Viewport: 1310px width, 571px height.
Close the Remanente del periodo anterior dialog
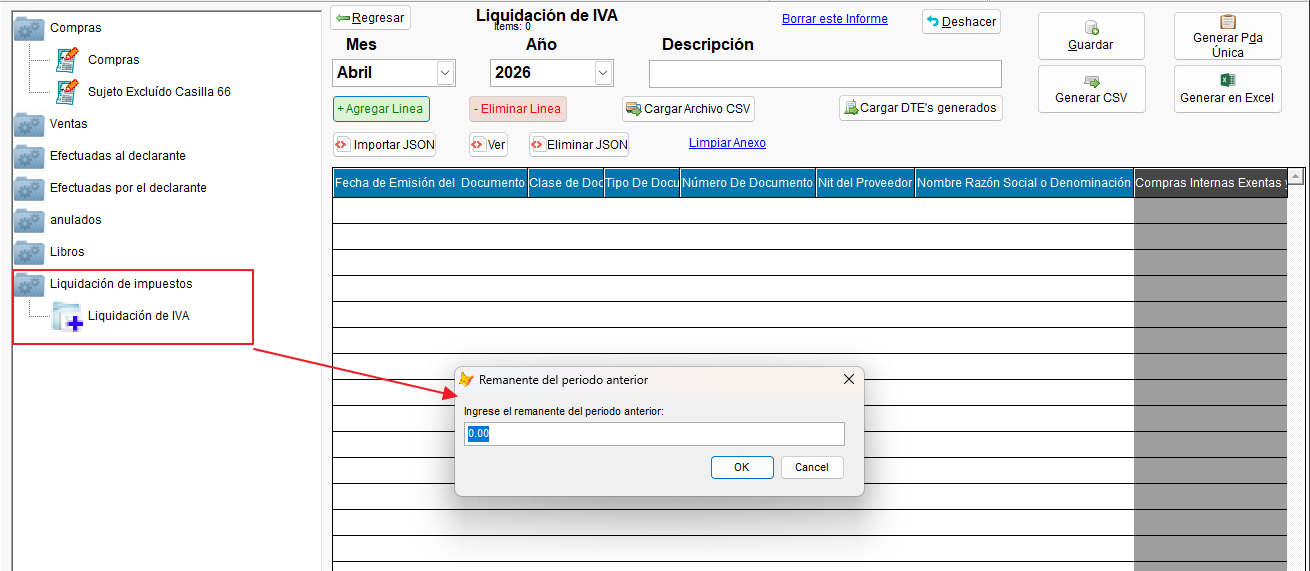click(849, 380)
